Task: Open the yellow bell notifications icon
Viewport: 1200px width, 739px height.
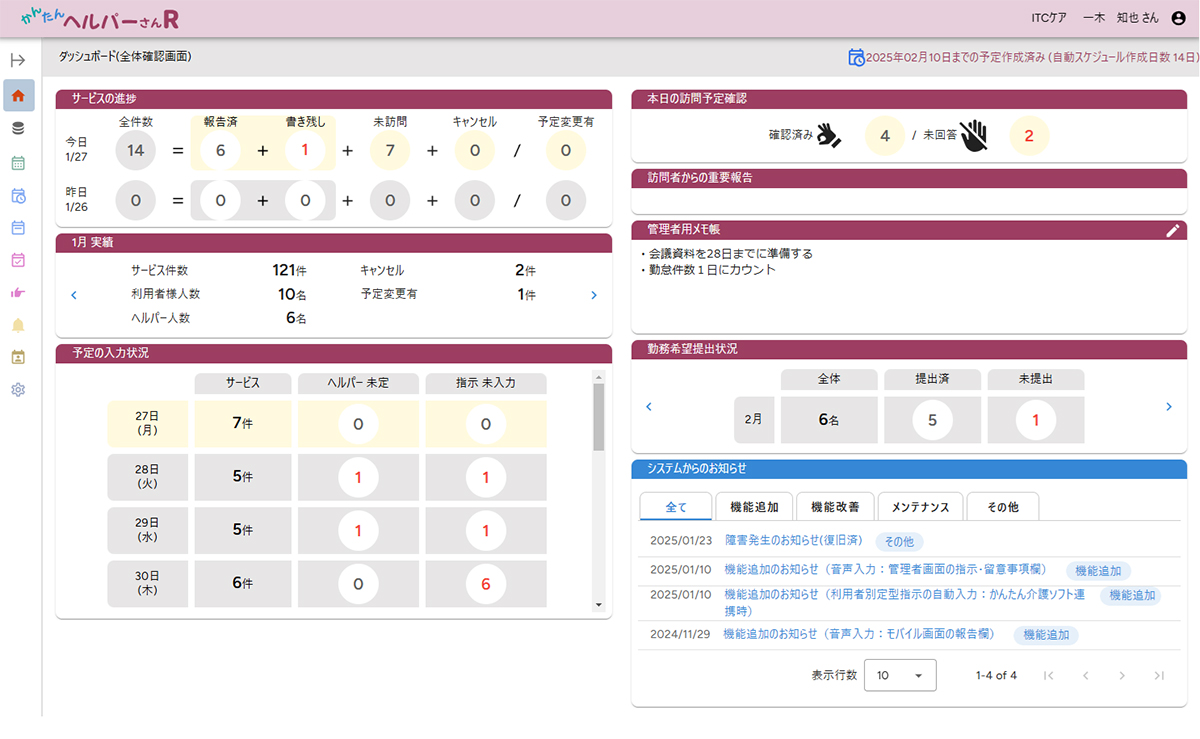Action: pyautogui.click(x=18, y=325)
